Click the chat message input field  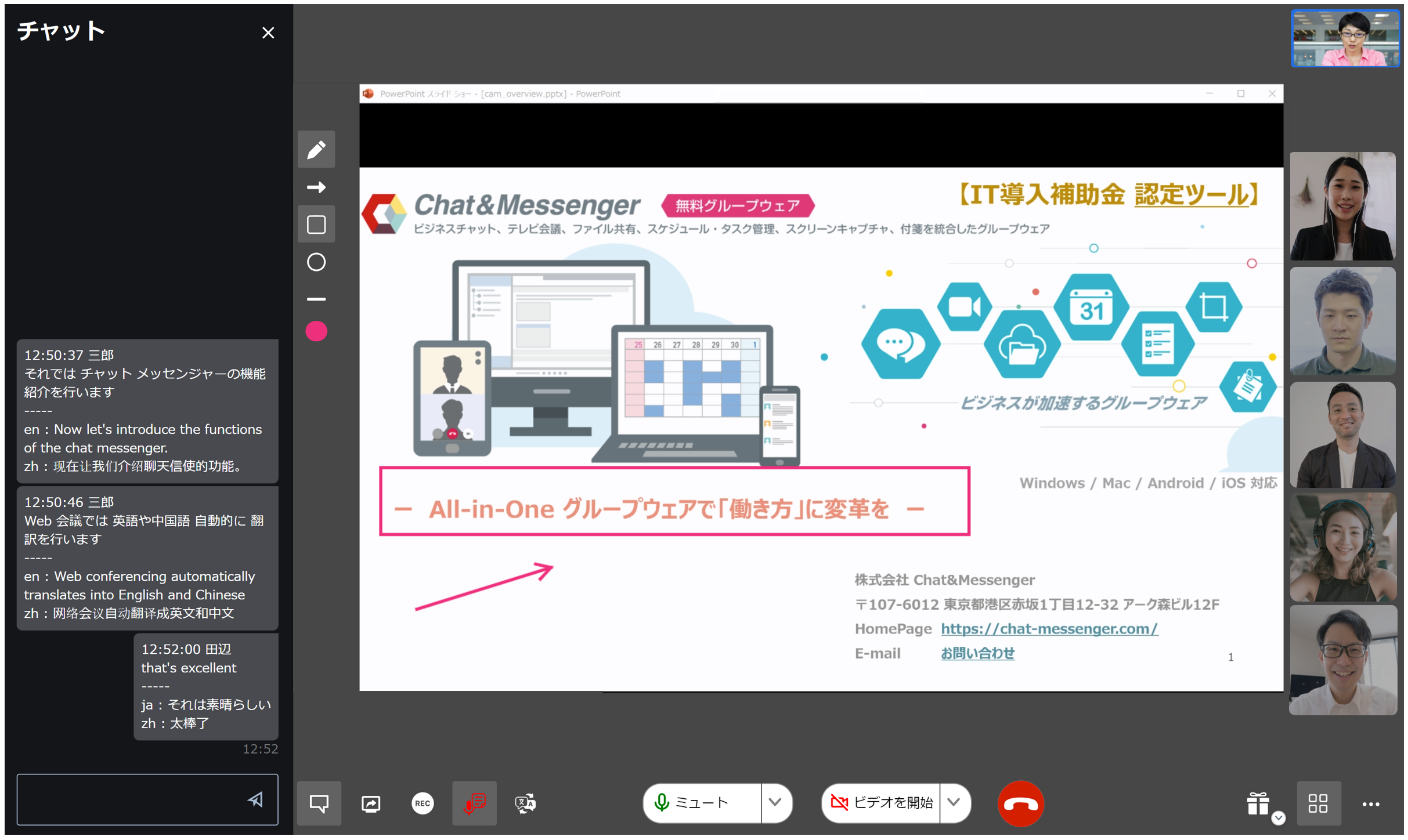(147, 799)
